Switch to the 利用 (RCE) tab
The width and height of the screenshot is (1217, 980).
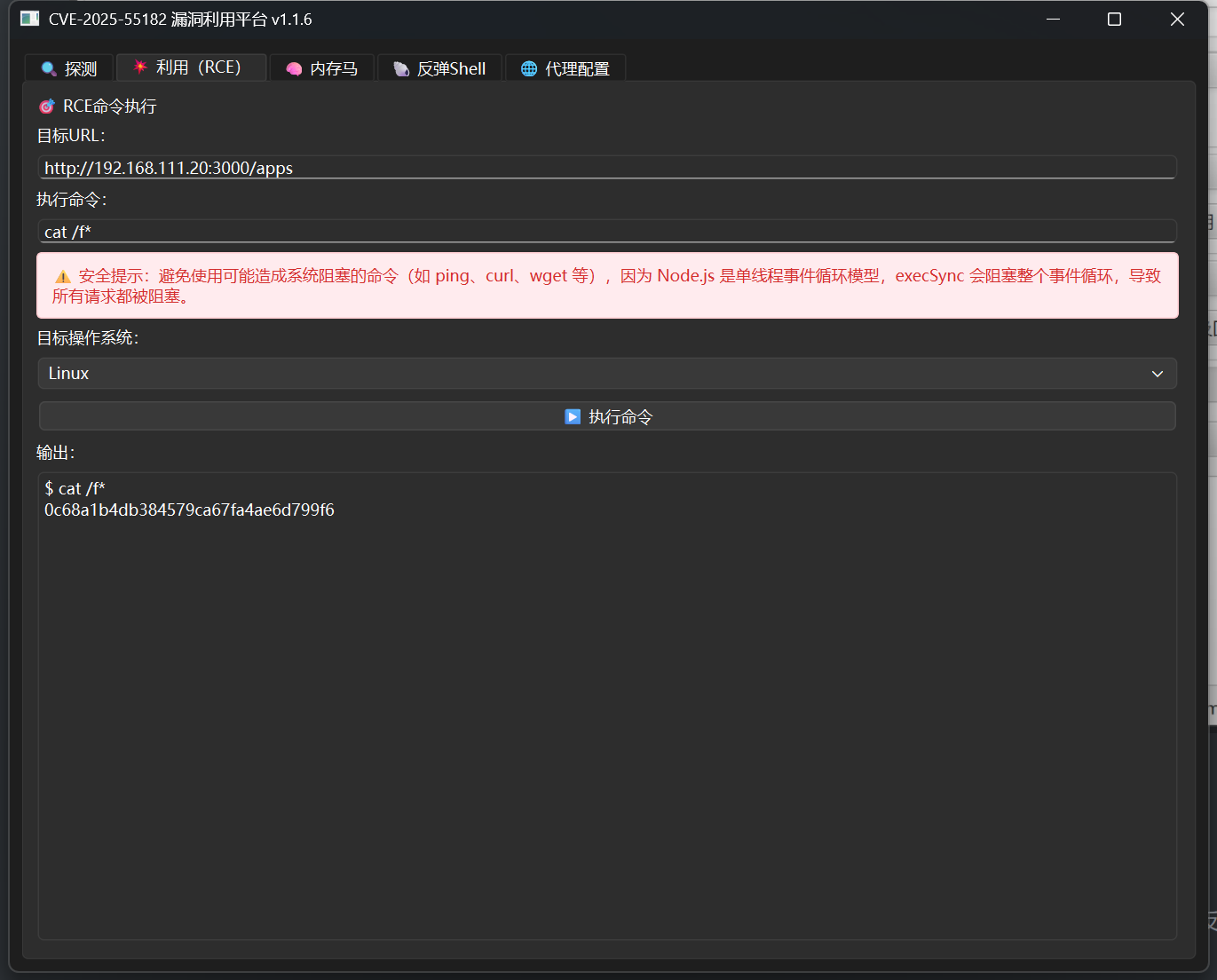tap(192, 67)
